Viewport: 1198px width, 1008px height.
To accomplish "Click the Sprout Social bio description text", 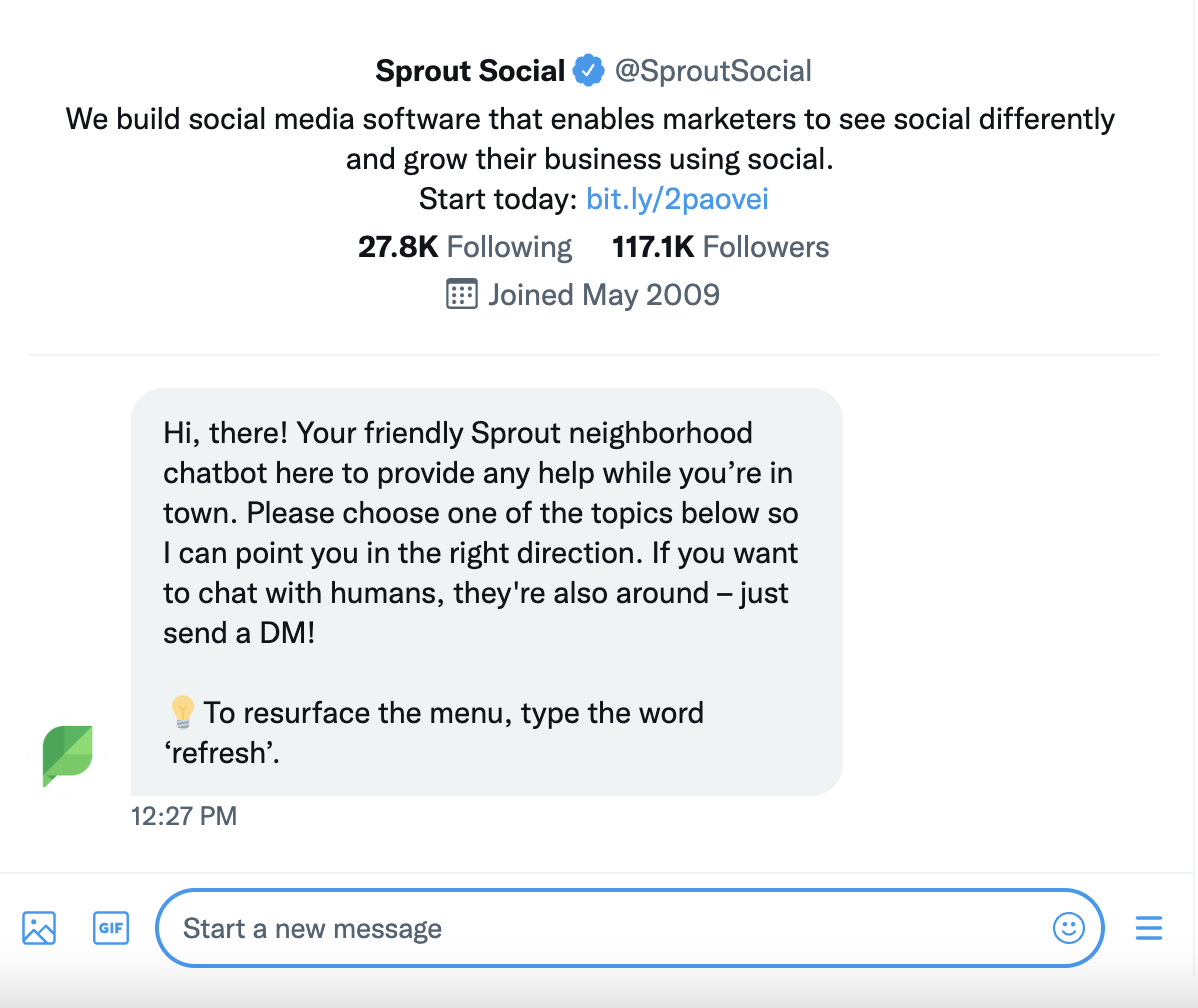I will click(x=590, y=139).
